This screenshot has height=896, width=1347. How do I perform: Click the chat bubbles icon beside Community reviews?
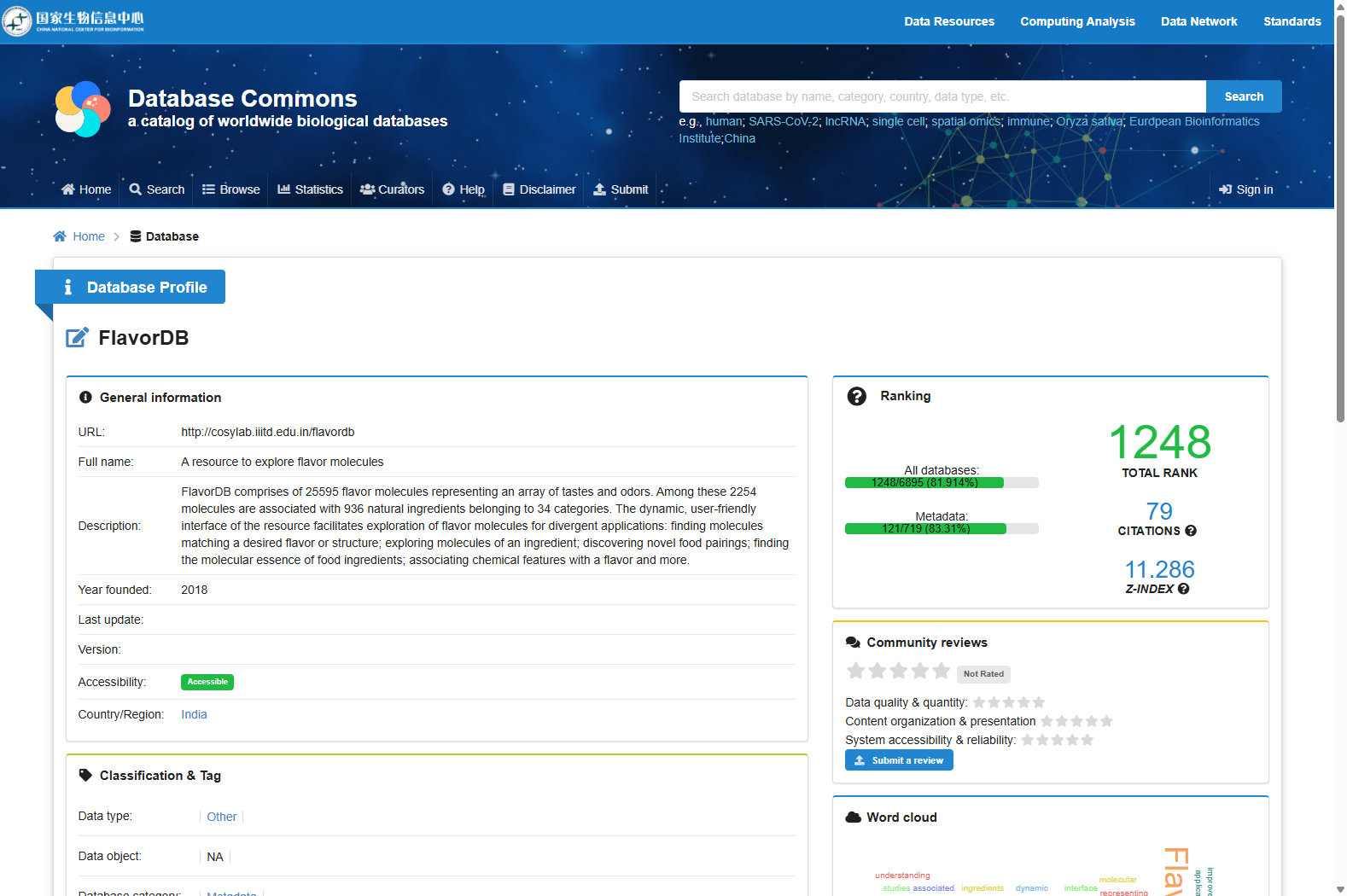[x=853, y=643]
